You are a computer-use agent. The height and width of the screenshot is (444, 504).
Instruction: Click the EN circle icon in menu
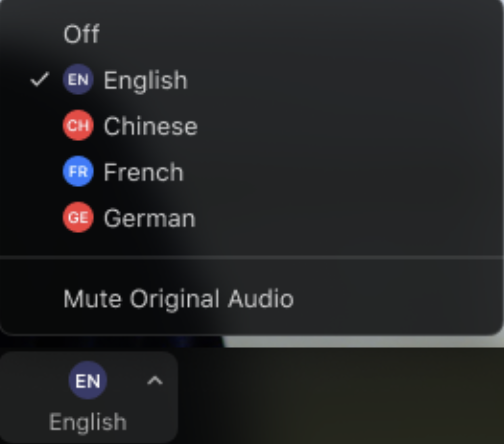coord(78,79)
